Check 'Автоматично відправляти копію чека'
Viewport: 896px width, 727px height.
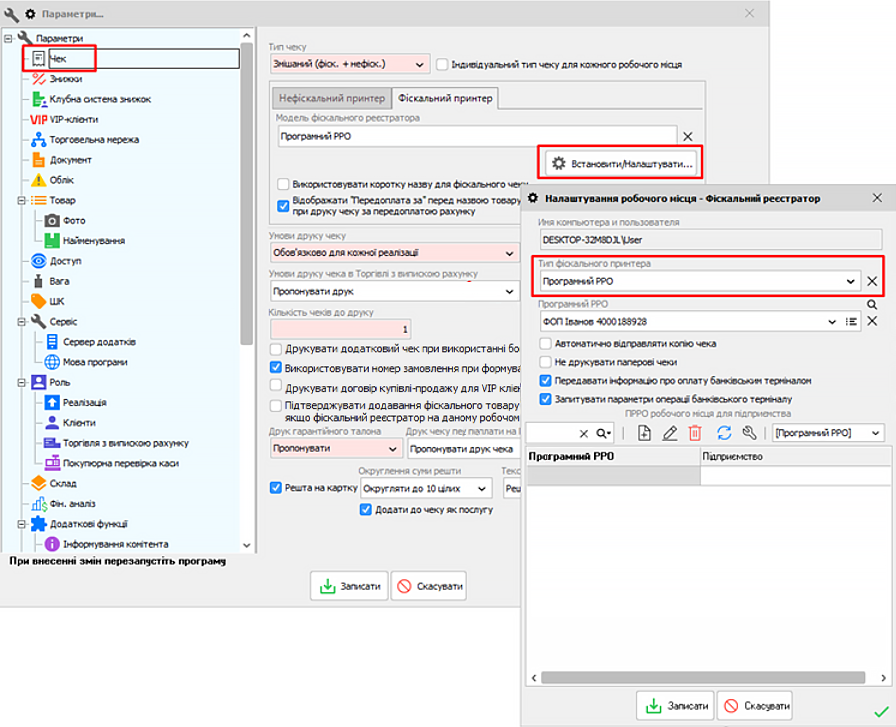546,343
